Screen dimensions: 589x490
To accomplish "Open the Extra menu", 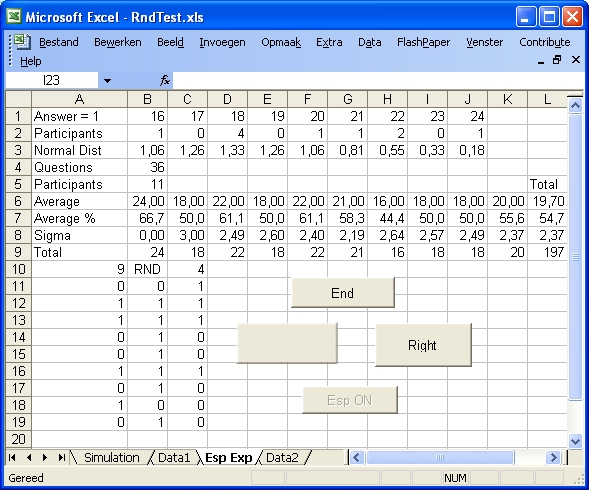I will pyautogui.click(x=329, y=42).
